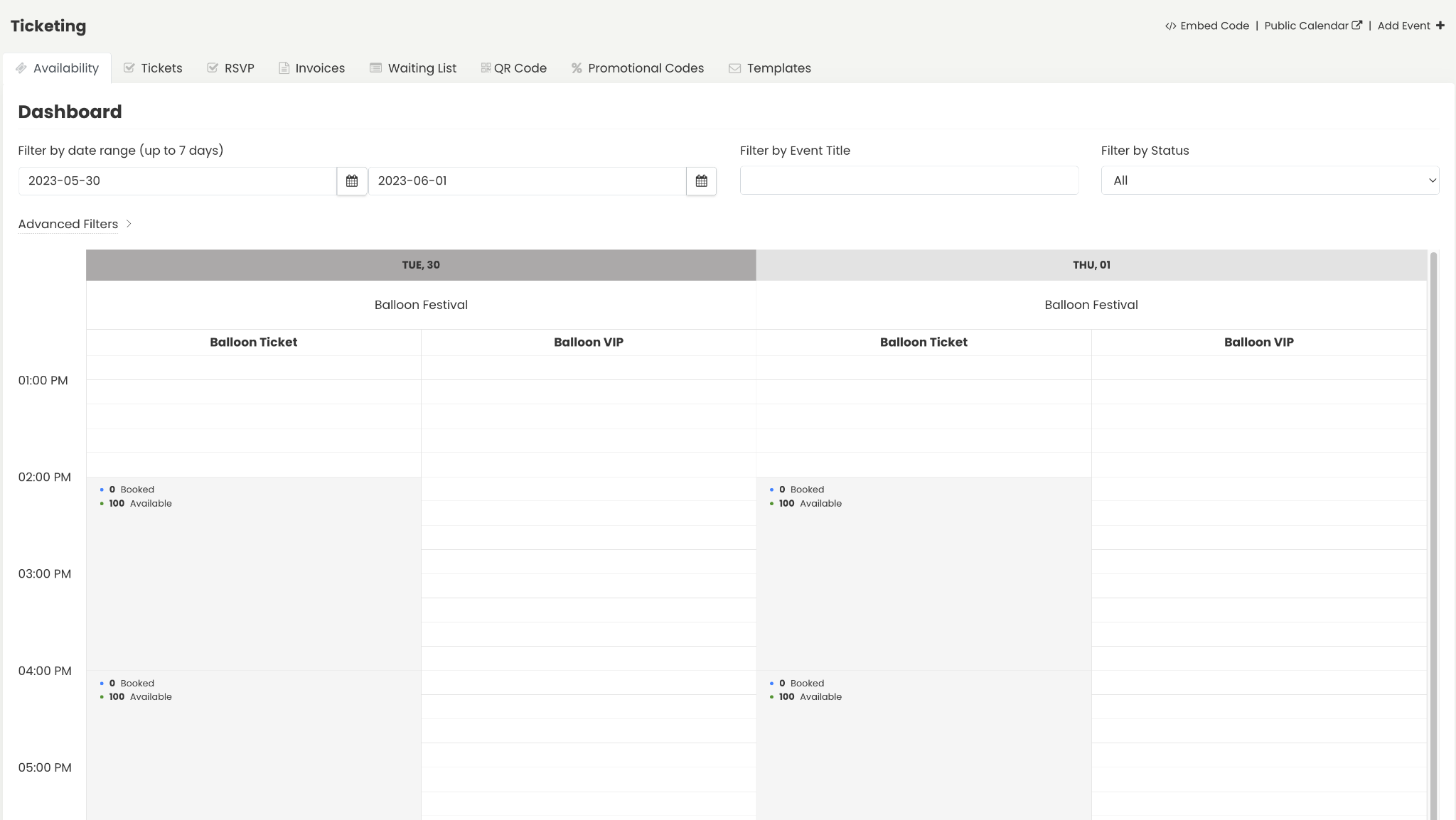Image resolution: width=1456 pixels, height=820 pixels.
Task: Open the Promotional Codes tab
Action: 638,68
